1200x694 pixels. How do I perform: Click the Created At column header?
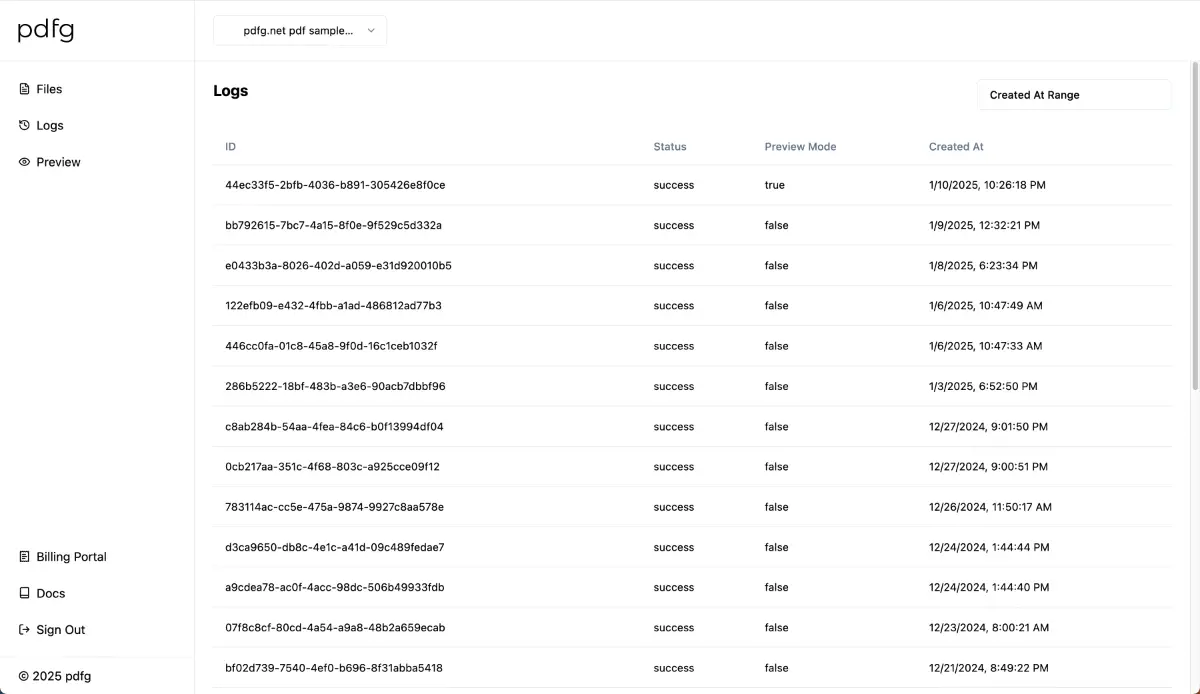click(x=956, y=147)
